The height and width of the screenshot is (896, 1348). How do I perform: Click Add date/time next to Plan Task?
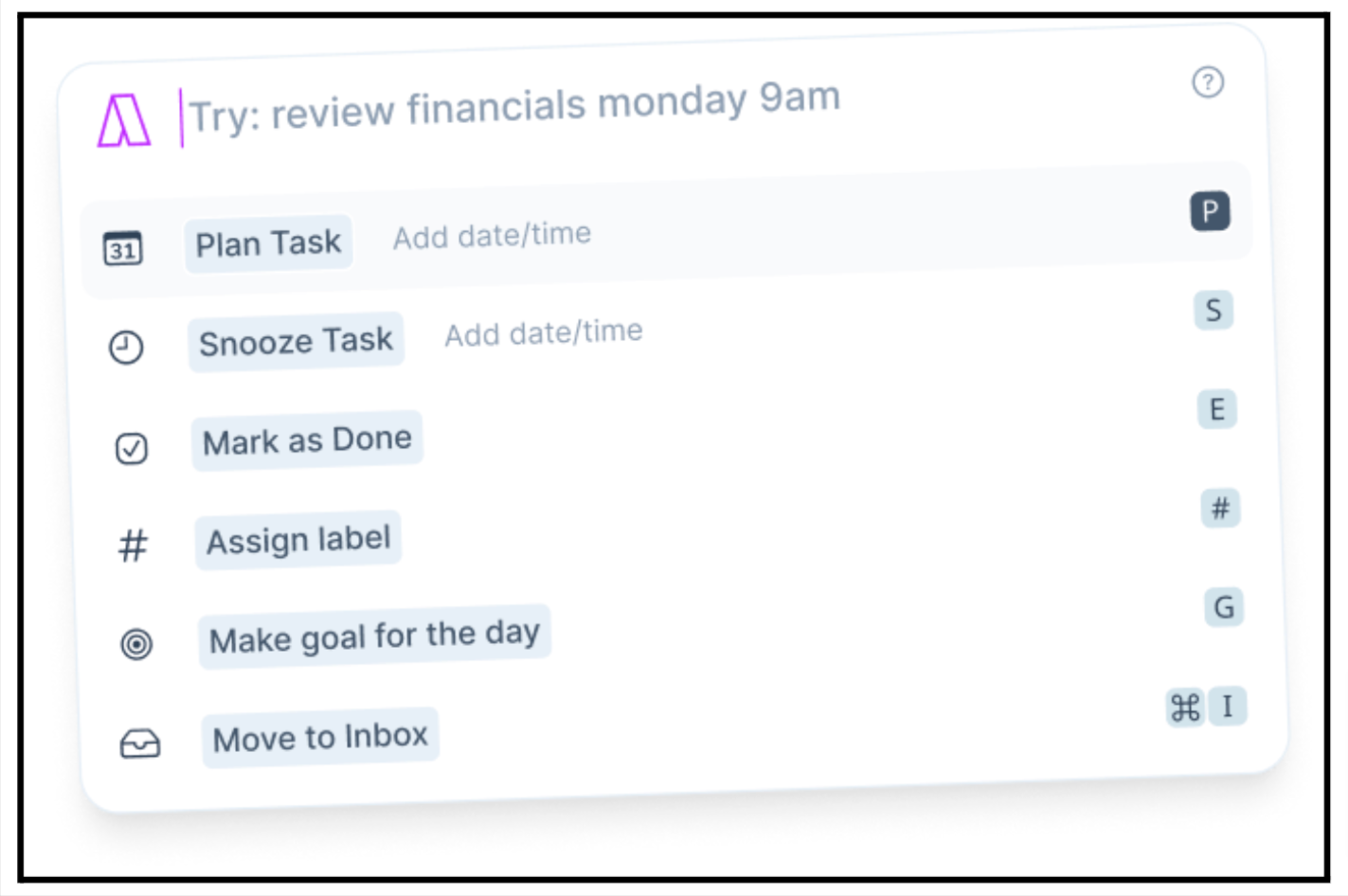(492, 235)
